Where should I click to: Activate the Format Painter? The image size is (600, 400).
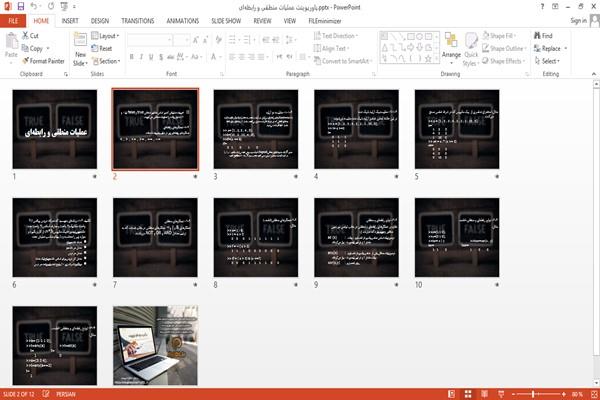(x=43, y=61)
